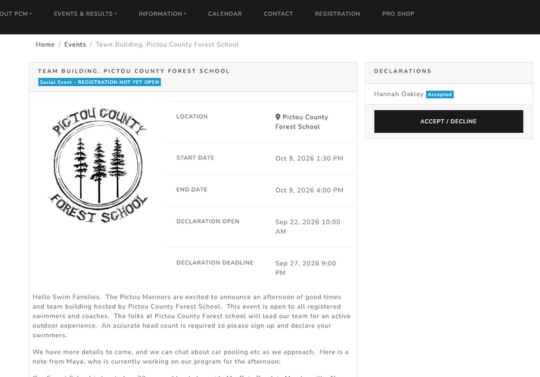Click the paragraph starting Hello Swim Families

191,316
